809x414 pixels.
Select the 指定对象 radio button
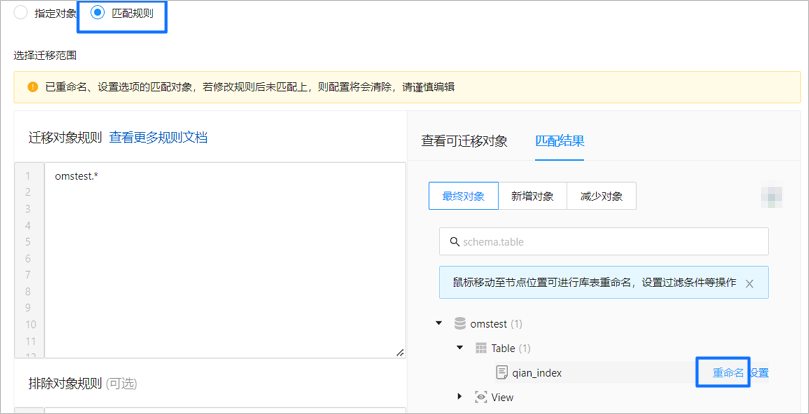[x=21, y=13]
